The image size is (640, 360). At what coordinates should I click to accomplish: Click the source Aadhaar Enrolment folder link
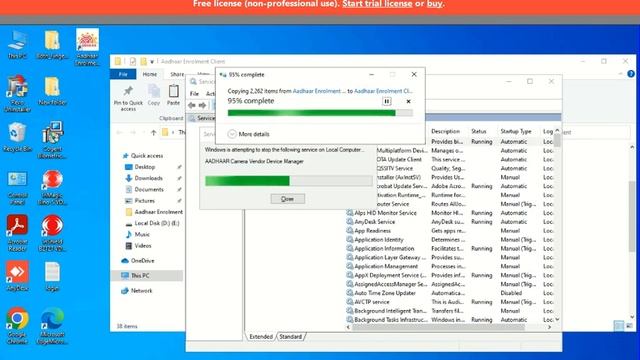pyautogui.click(x=319, y=91)
